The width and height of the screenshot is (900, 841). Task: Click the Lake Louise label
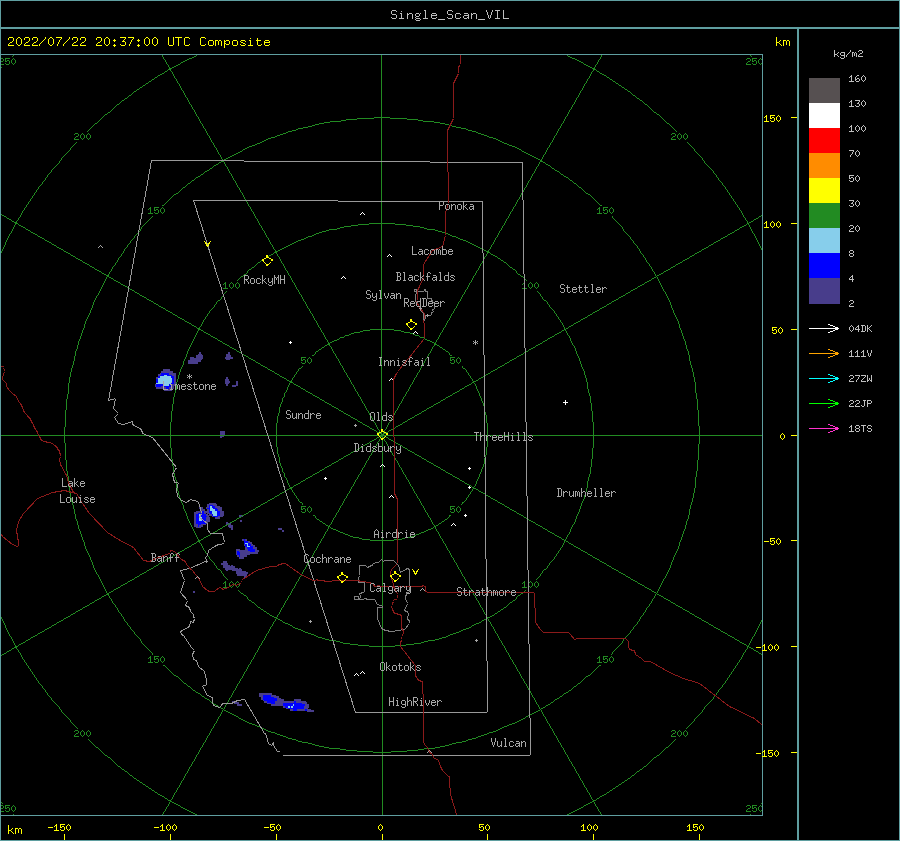coord(77,491)
